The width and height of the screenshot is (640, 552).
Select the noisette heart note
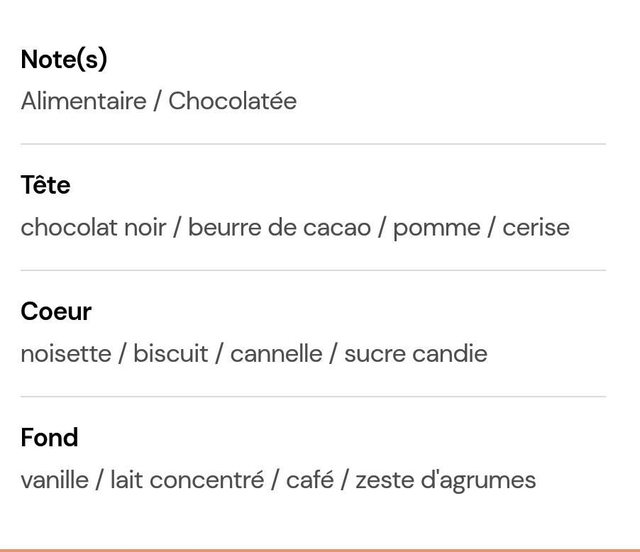[66, 354]
